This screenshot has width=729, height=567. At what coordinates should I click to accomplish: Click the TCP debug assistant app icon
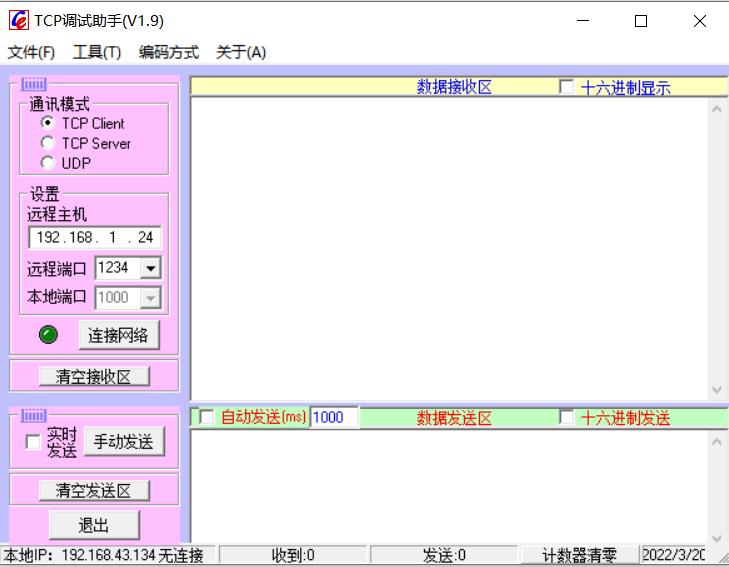19,20
